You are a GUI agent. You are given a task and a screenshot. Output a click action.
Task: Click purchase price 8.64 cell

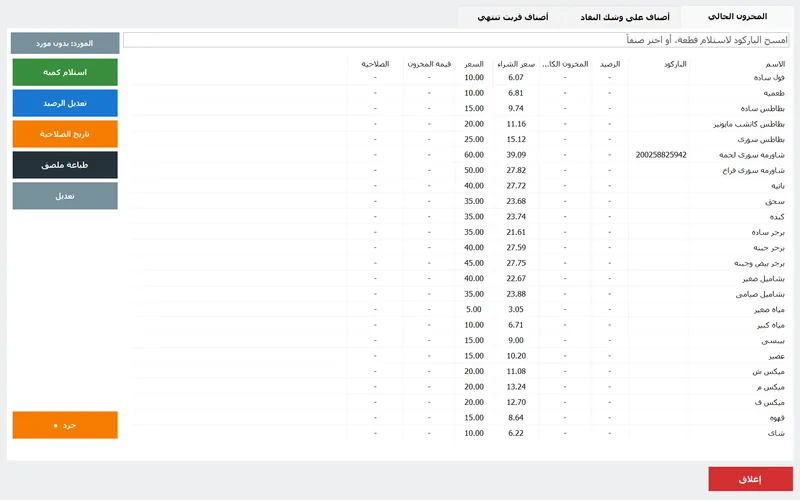(516, 417)
